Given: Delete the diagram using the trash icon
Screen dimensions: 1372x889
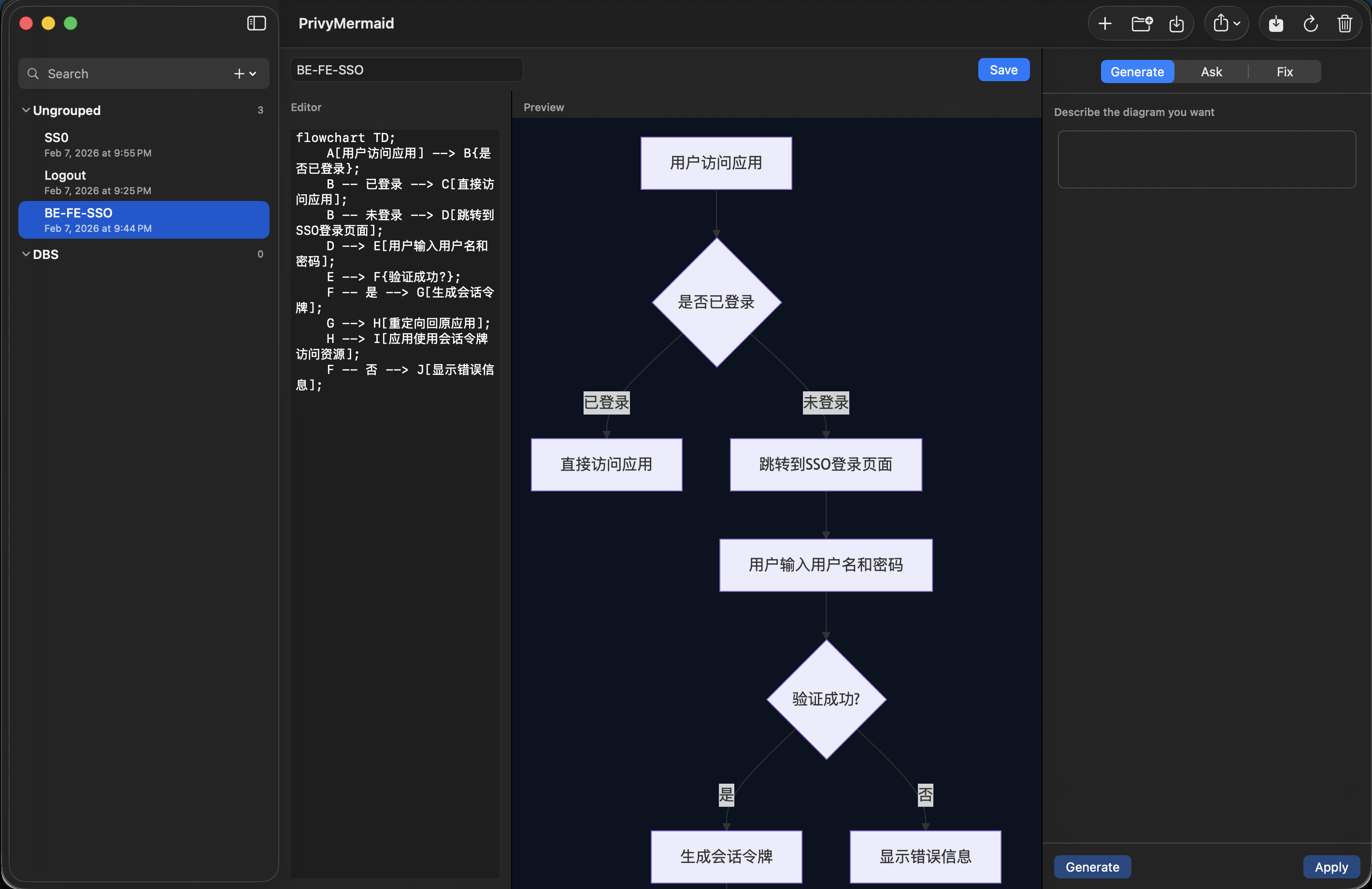Looking at the screenshot, I should coord(1345,23).
